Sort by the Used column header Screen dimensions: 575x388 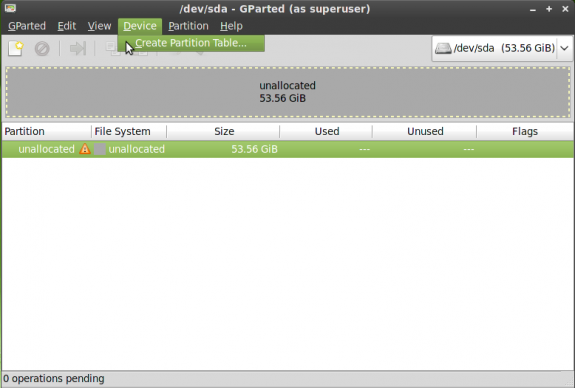(x=326, y=131)
